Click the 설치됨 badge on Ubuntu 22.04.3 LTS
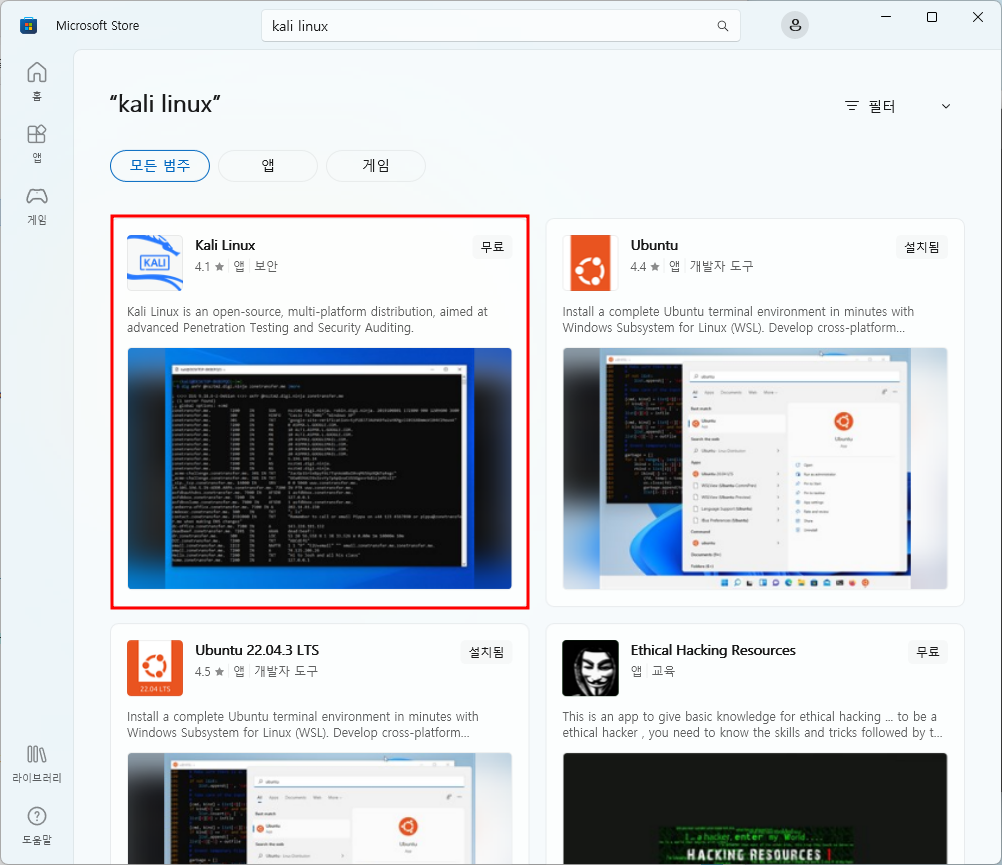The image size is (1002, 865). point(486,652)
